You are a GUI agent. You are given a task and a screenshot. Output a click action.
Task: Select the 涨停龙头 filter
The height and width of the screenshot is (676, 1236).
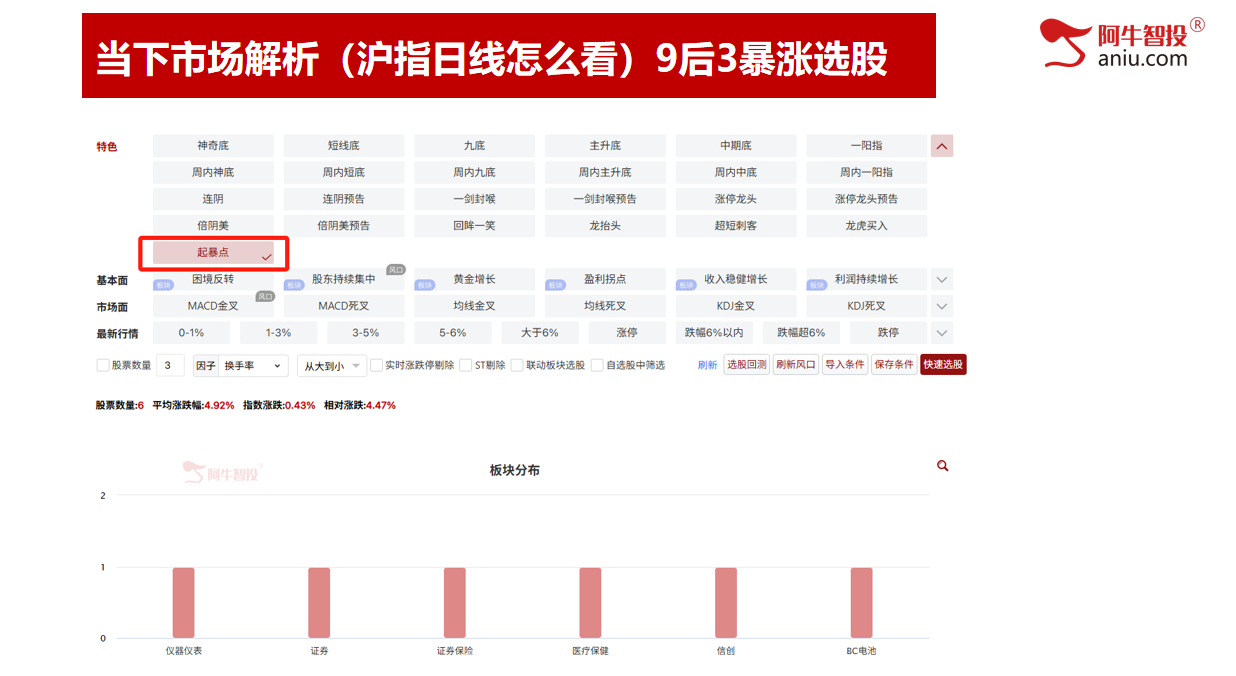(x=736, y=199)
